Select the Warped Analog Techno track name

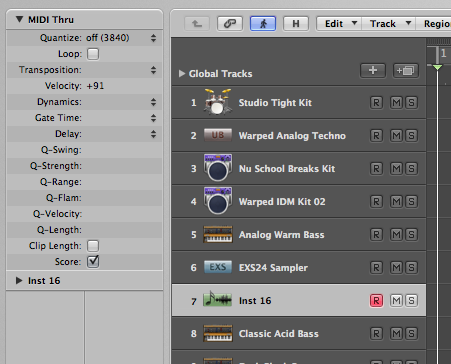(292, 136)
